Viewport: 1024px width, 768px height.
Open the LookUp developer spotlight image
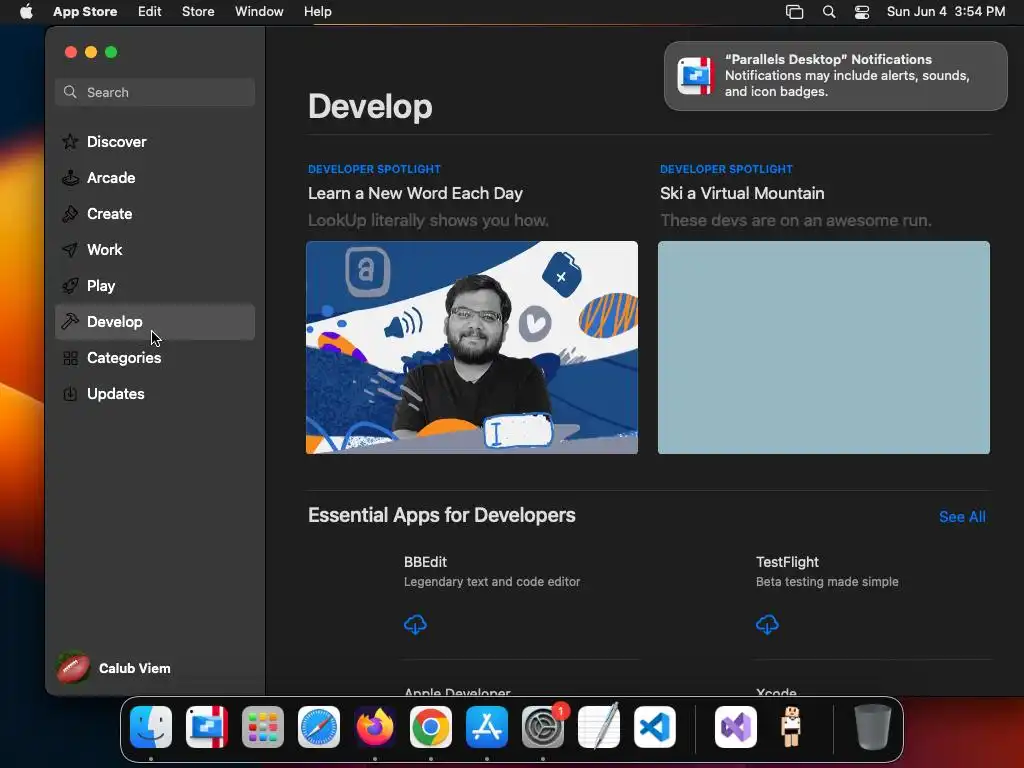472,347
